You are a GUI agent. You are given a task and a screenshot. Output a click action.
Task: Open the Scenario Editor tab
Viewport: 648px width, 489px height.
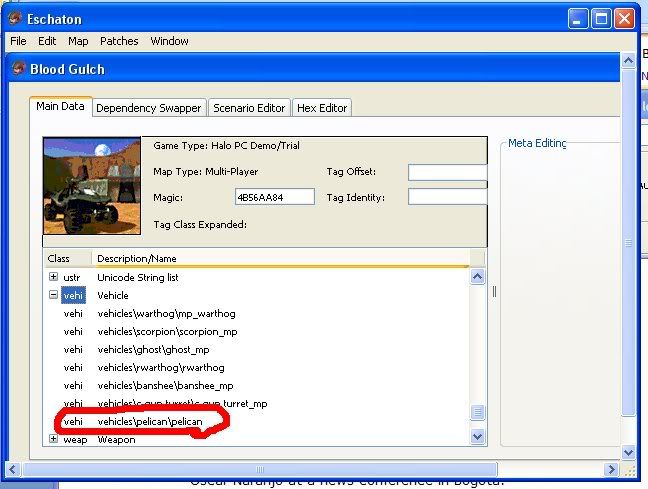click(249, 108)
